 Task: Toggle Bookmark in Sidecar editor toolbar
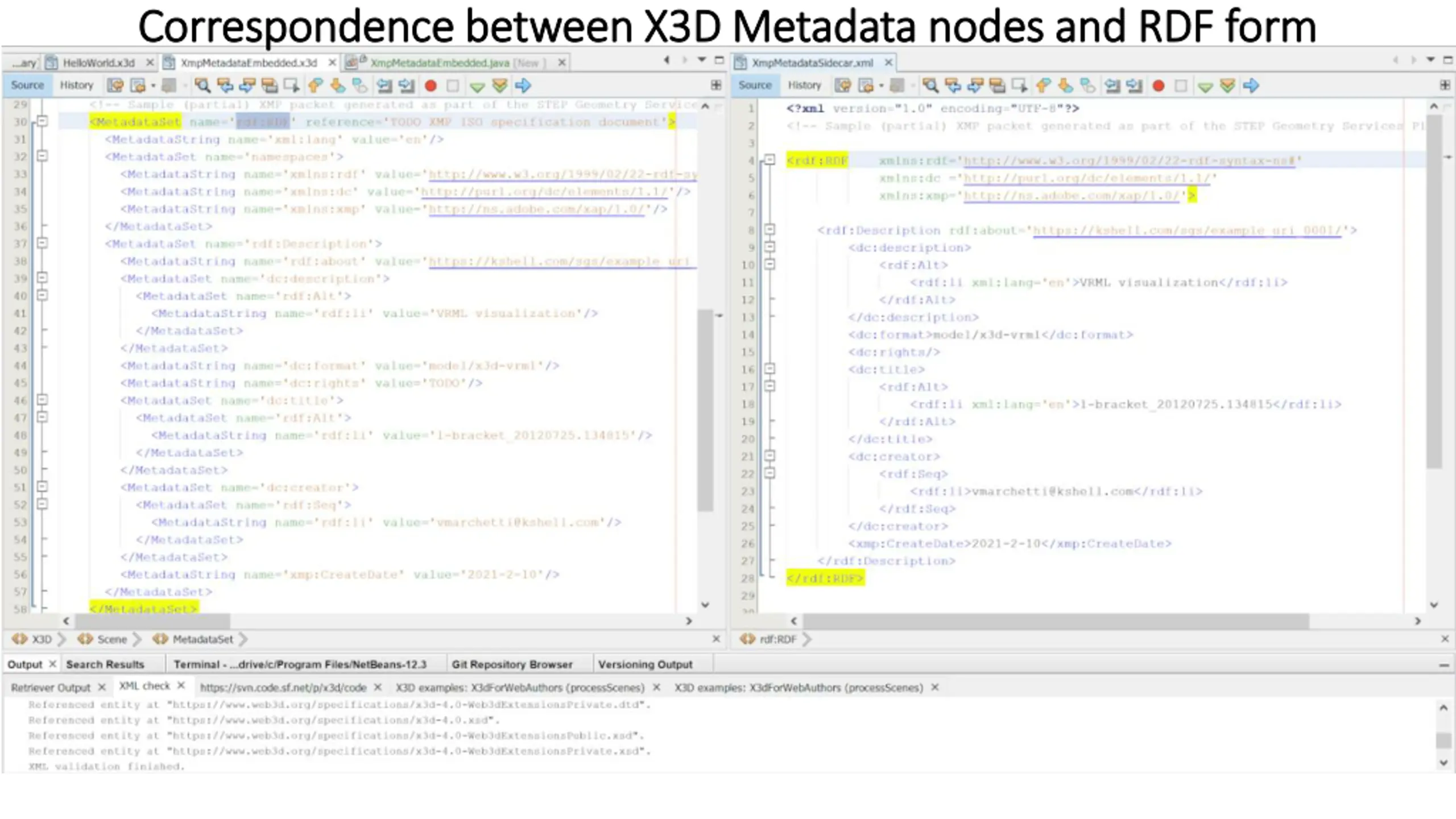[1088, 85]
